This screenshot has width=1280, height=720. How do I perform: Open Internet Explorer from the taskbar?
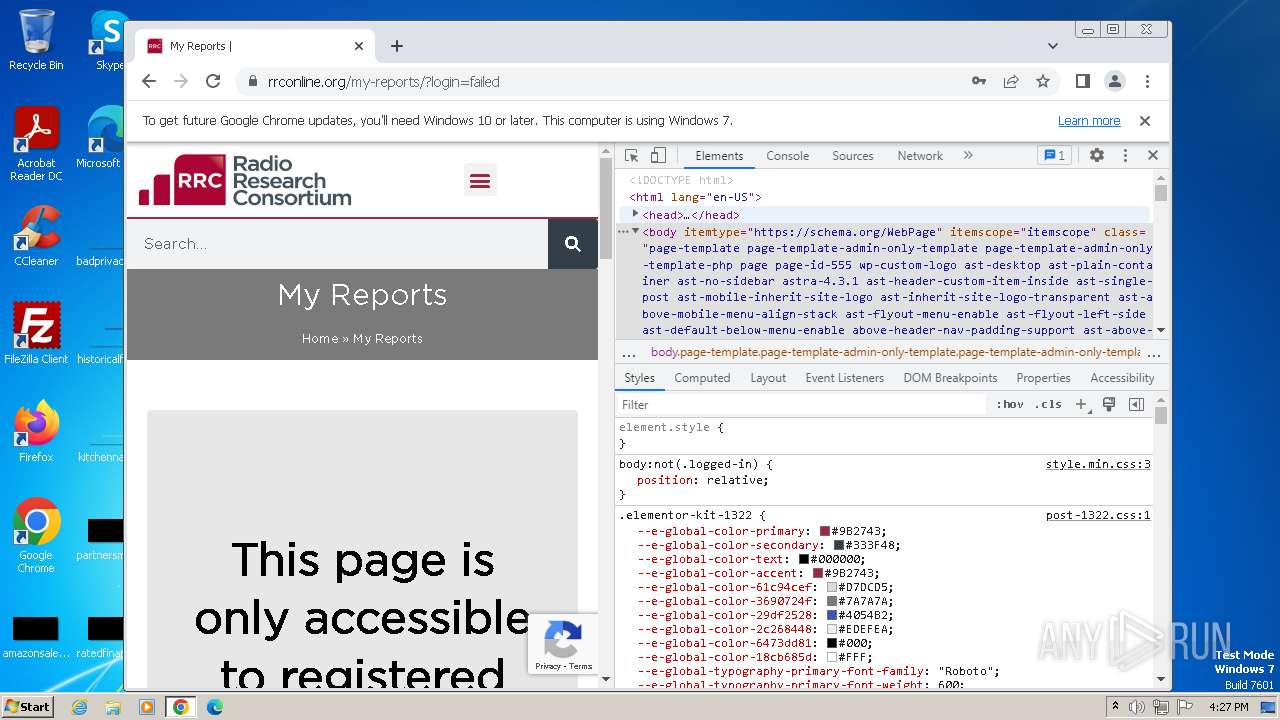pyautogui.click(x=79, y=707)
